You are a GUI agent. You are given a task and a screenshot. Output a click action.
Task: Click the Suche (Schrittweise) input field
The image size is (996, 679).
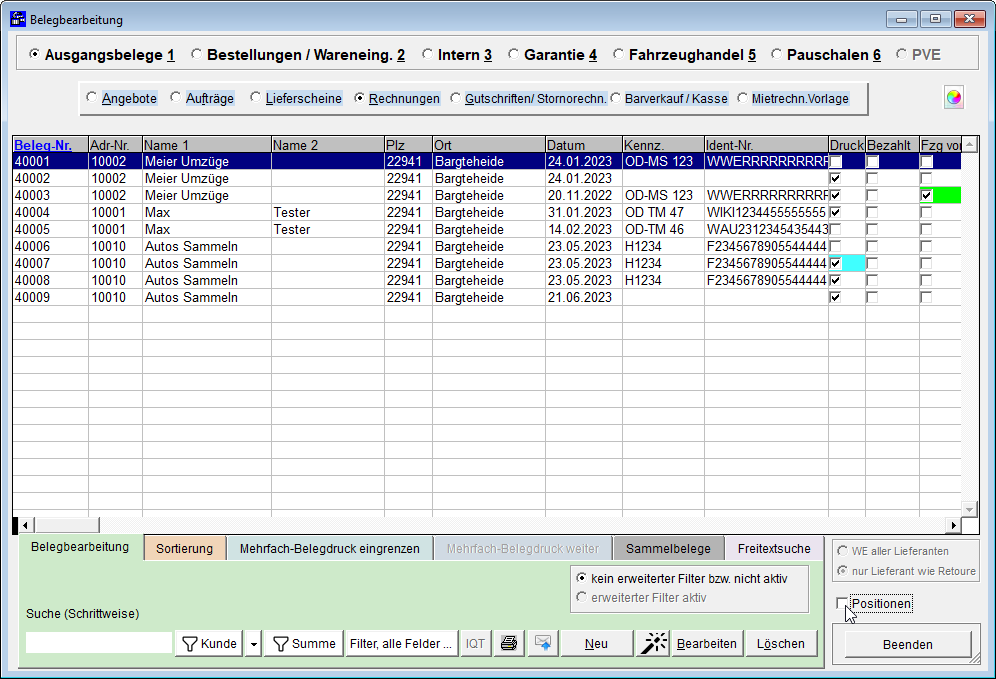coord(99,643)
